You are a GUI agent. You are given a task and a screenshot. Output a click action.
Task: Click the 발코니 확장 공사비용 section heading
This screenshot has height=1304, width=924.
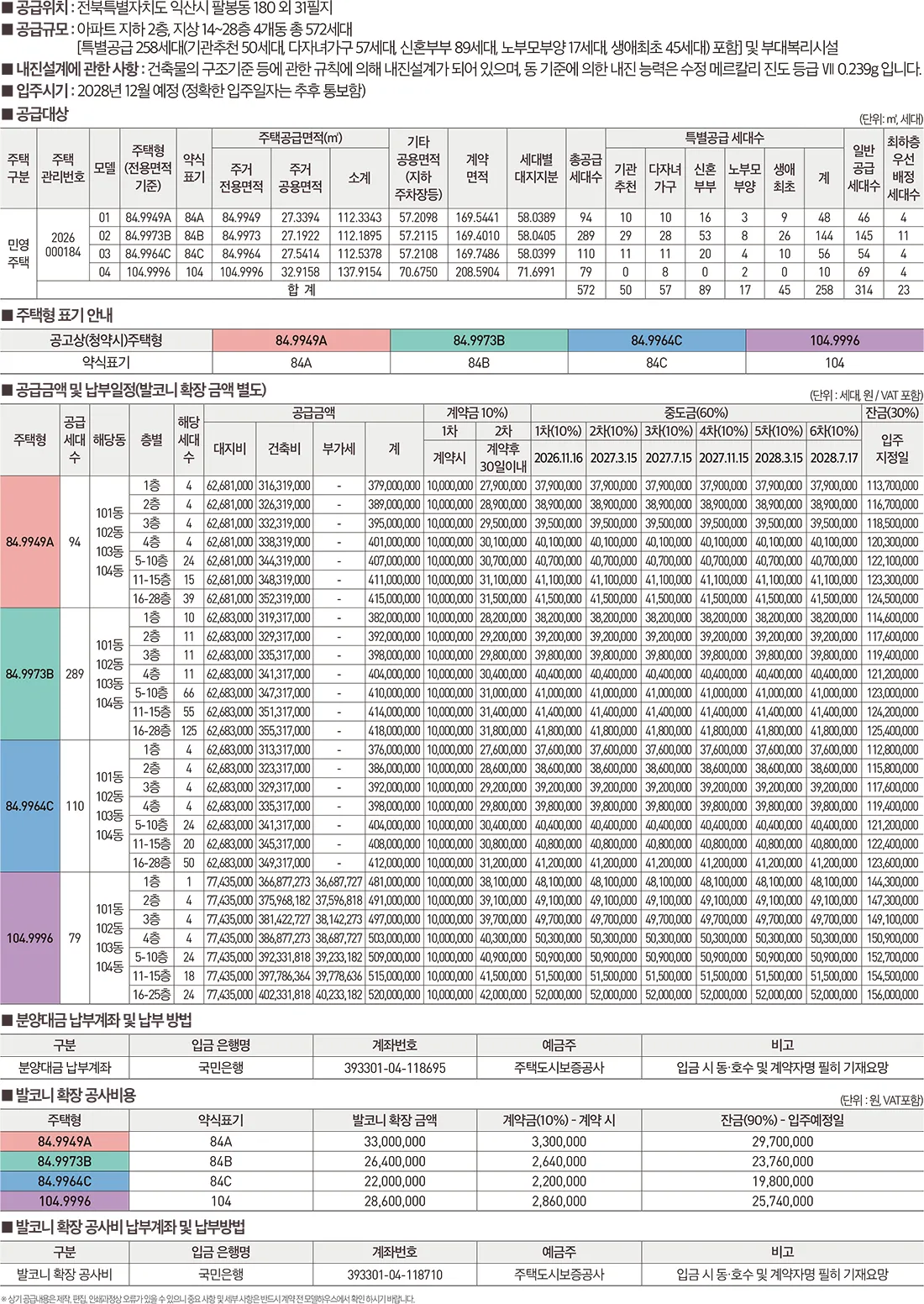pos(69,1095)
